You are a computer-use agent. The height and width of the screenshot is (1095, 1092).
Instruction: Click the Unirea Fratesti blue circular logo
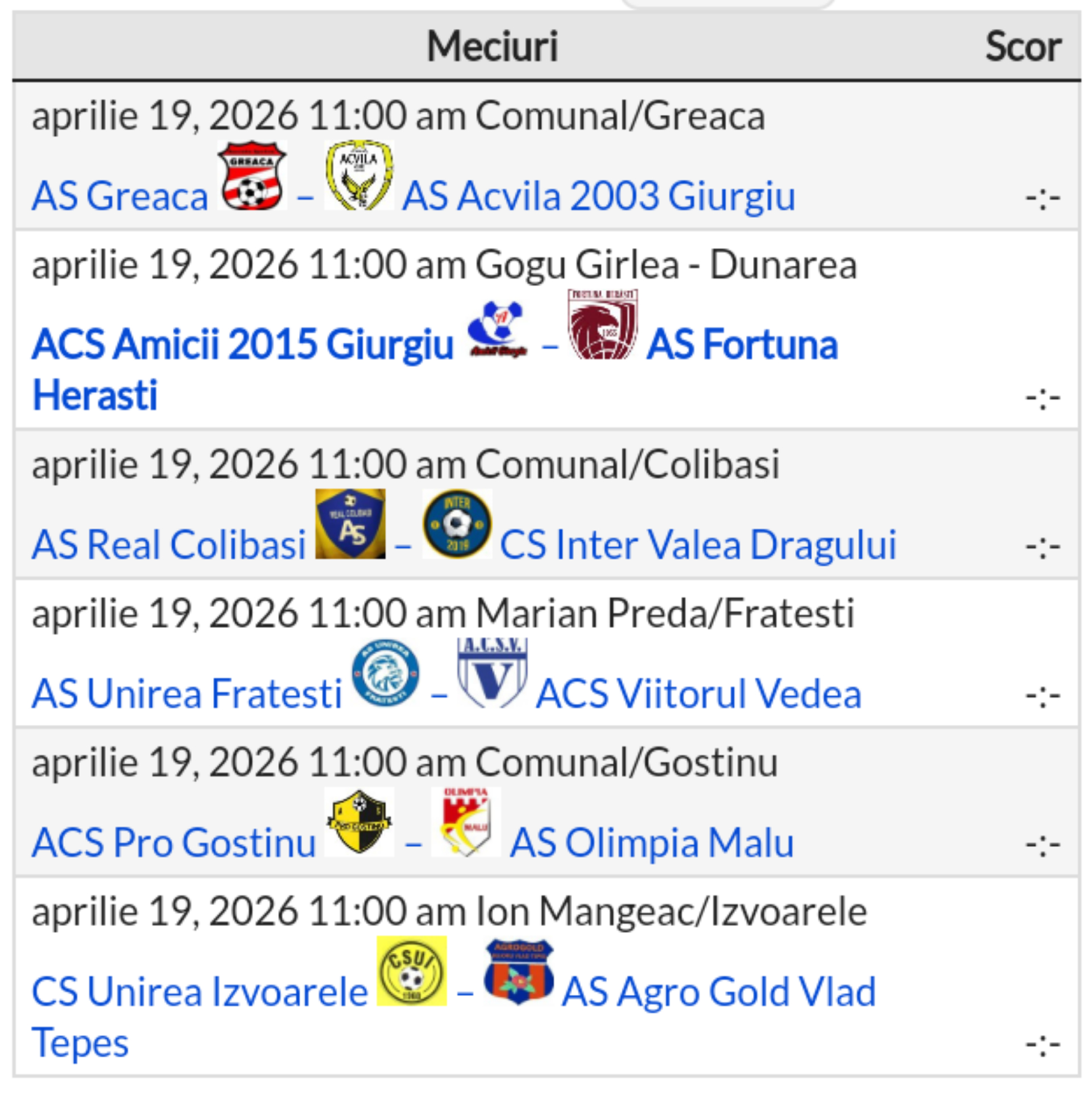[386, 673]
